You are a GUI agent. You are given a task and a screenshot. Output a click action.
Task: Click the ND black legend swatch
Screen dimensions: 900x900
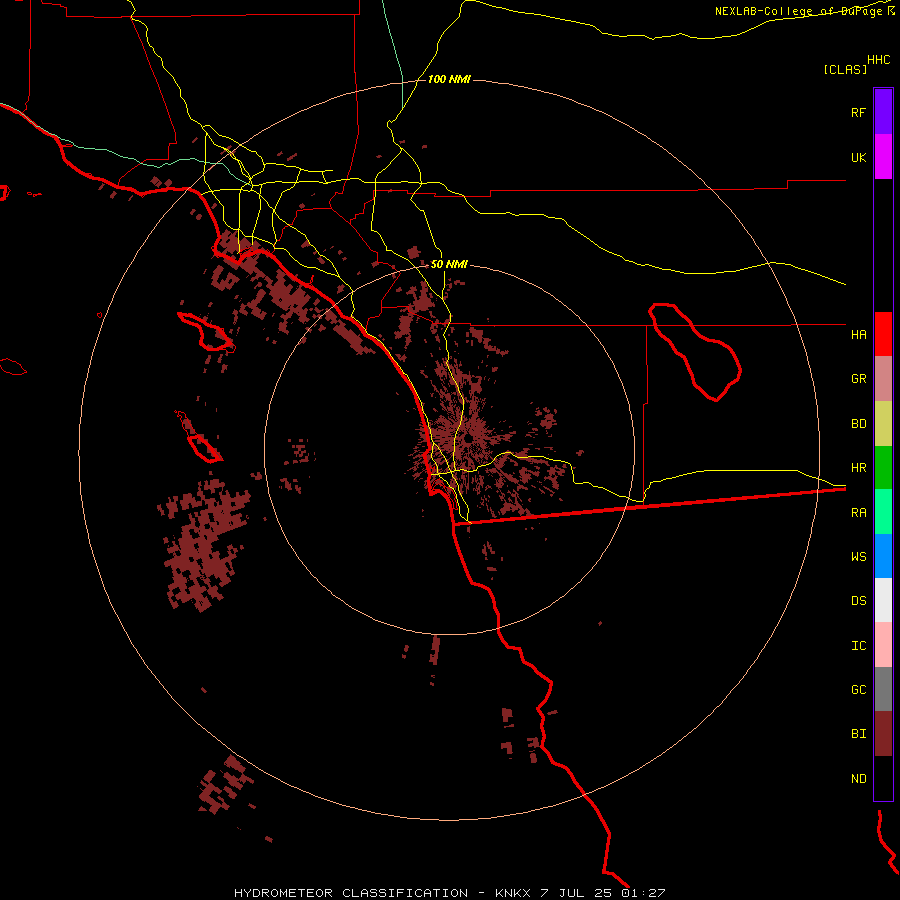click(x=883, y=778)
